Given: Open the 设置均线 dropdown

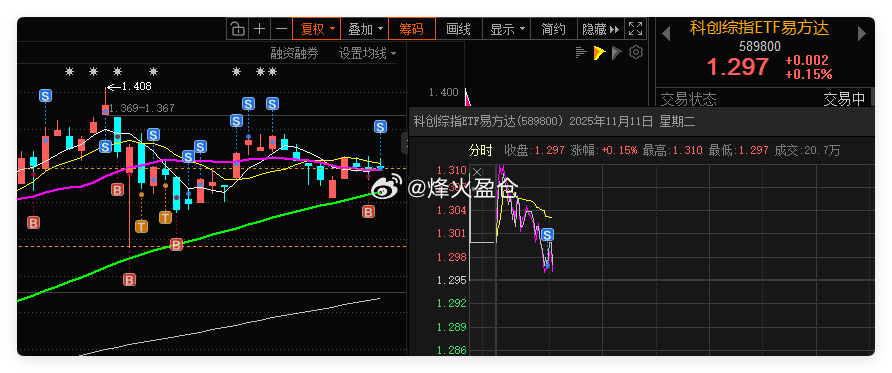Looking at the screenshot, I should (x=367, y=54).
